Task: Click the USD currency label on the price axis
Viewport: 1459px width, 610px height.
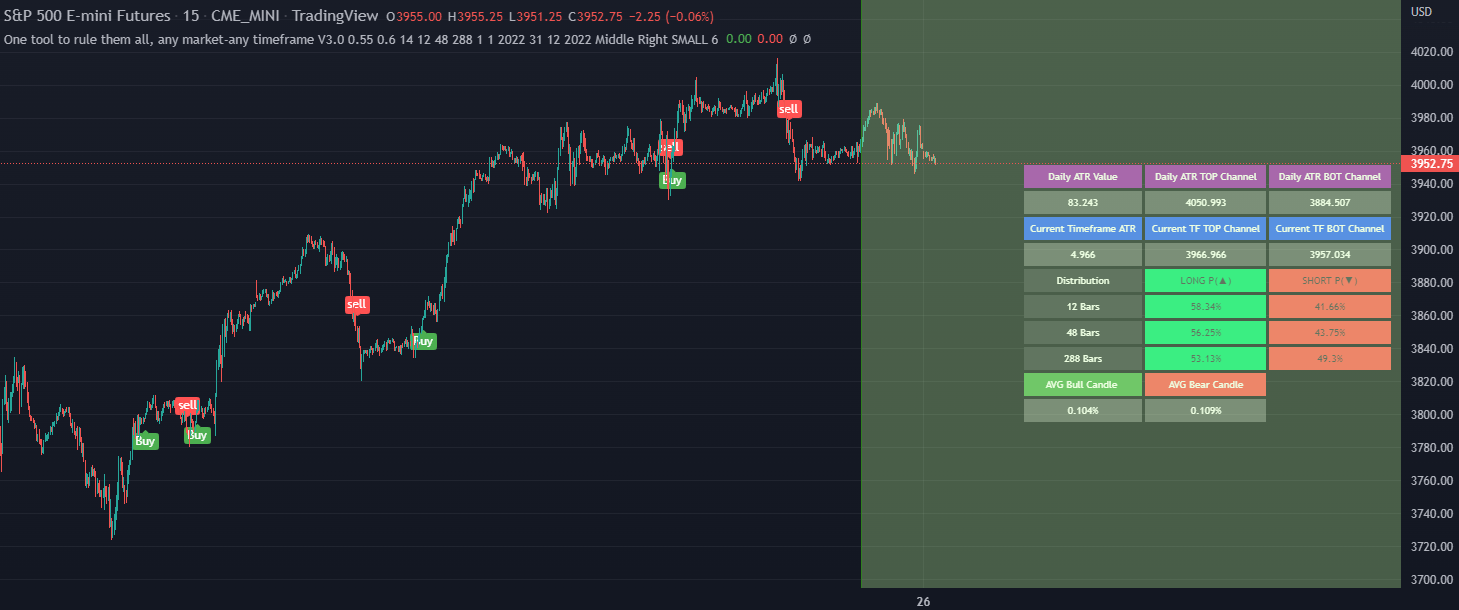Action: click(1421, 12)
